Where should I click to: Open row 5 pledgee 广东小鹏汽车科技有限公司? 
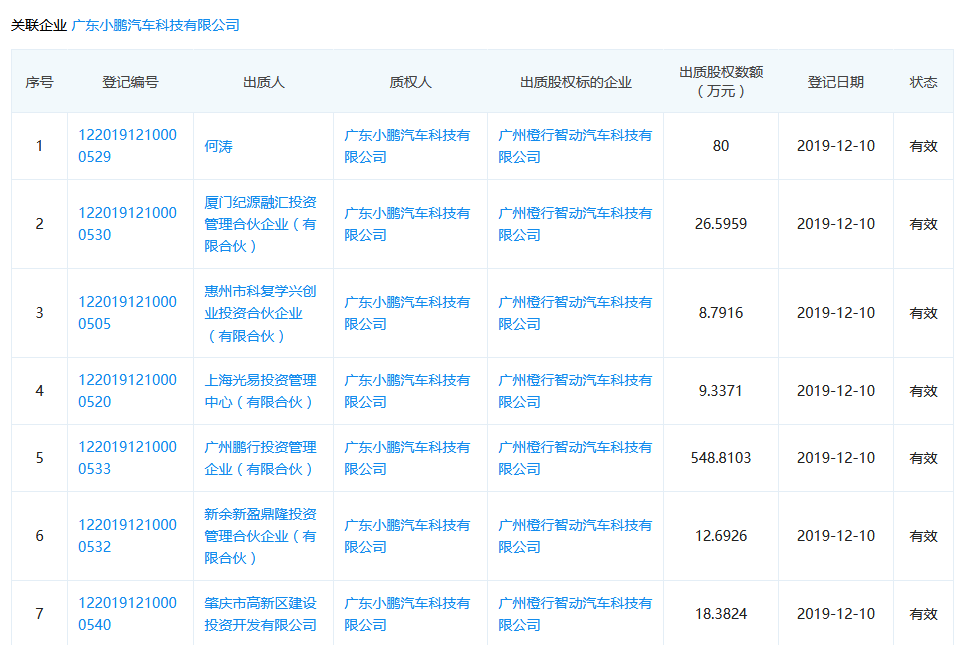click(x=407, y=458)
